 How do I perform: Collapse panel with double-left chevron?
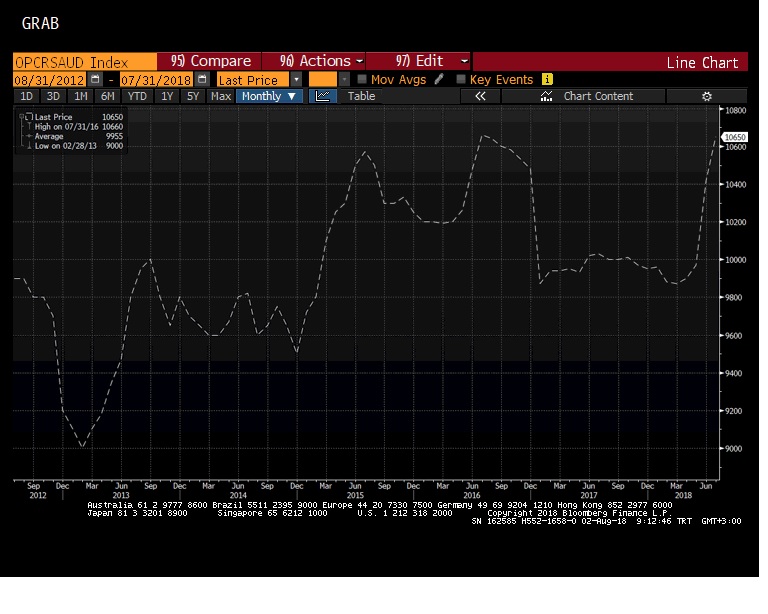pos(480,96)
